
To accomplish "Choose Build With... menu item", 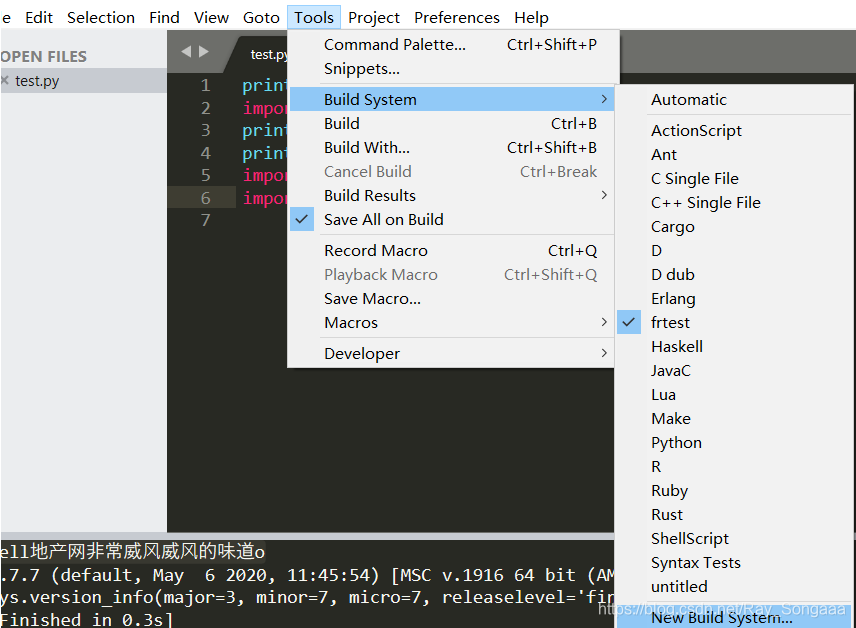I will pyautogui.click(x=451, y=147).
